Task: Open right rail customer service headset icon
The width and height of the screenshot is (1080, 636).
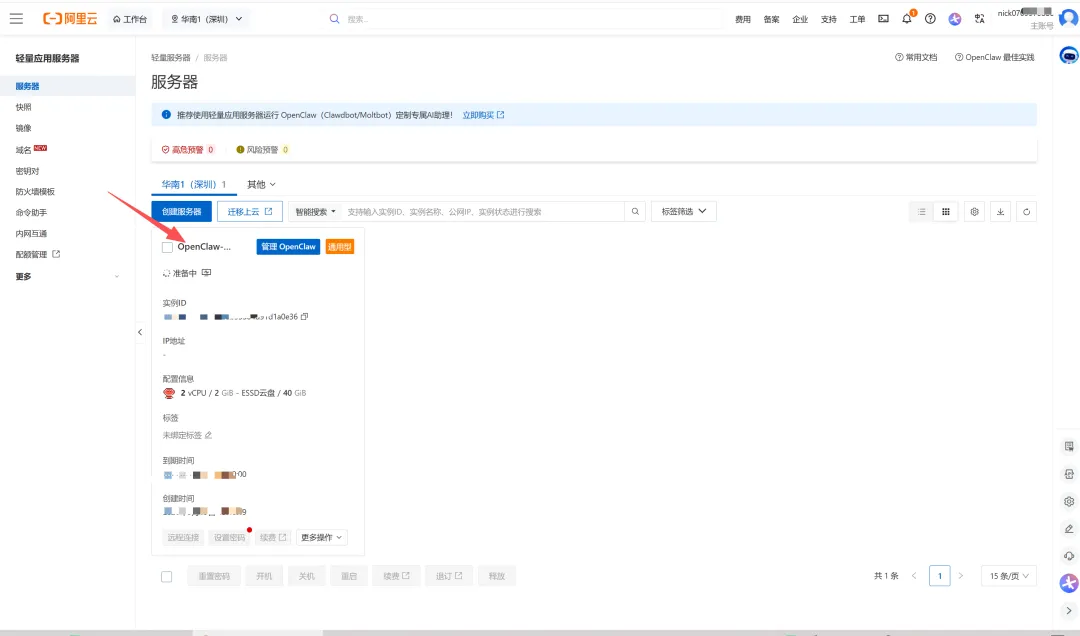Action: [x=1069, y=556]
